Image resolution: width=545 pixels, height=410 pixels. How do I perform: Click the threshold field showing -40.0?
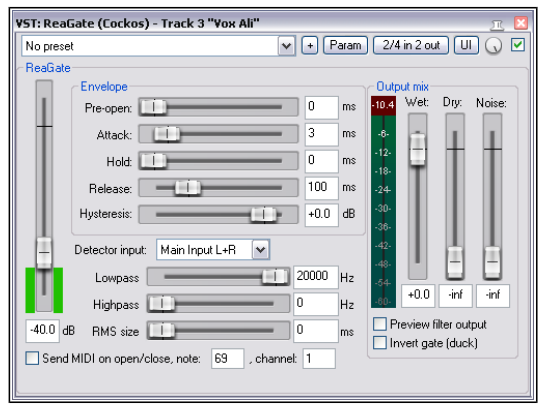pos(43,330)
